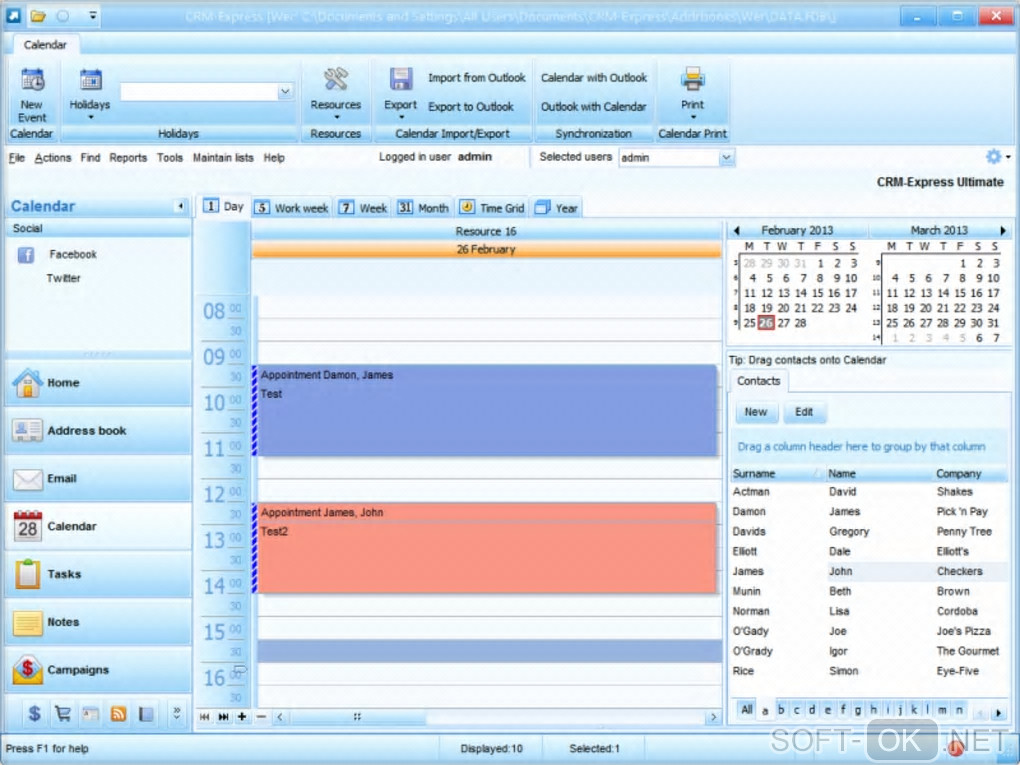The width and height of the screenshot is (1020, 765).
Task: Open the File menu
Action: point(16,157)
